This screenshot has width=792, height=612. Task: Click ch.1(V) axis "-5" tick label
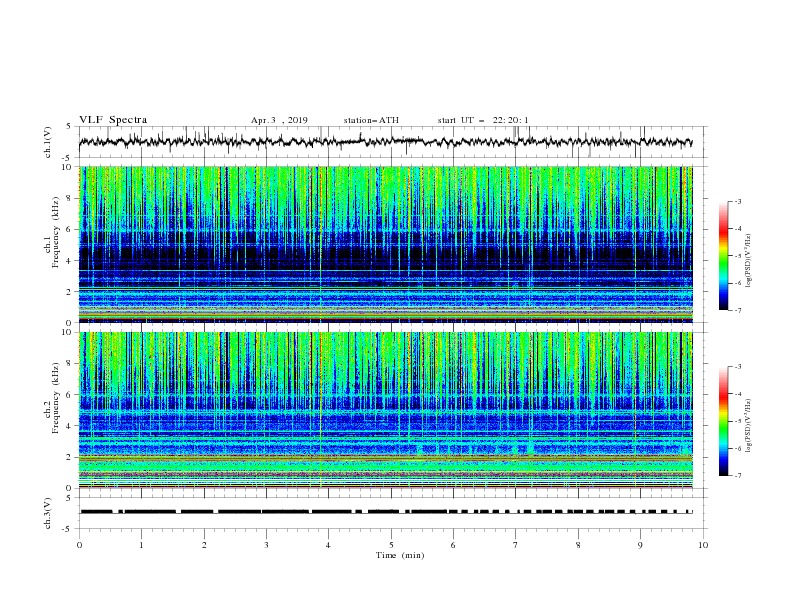[x=68, y=158]
